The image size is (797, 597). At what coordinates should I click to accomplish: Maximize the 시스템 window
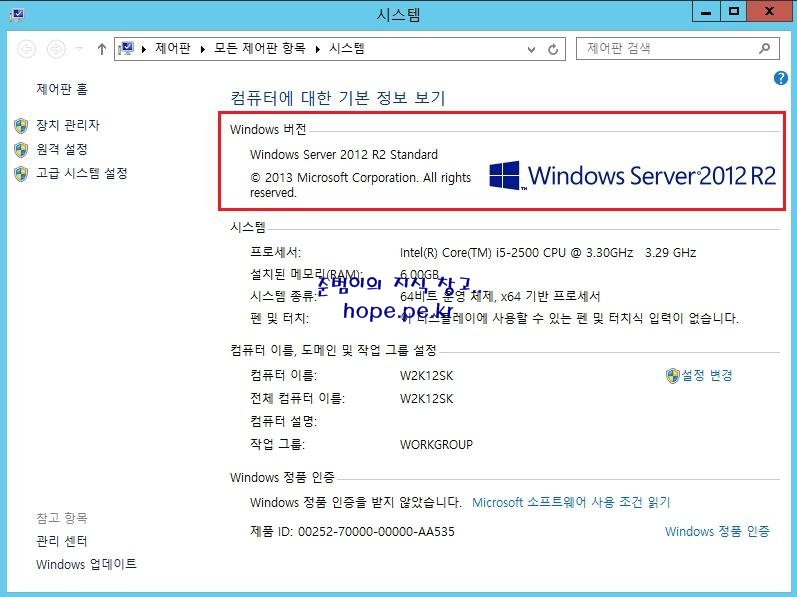pyautogui.click(x=733, y=12)
